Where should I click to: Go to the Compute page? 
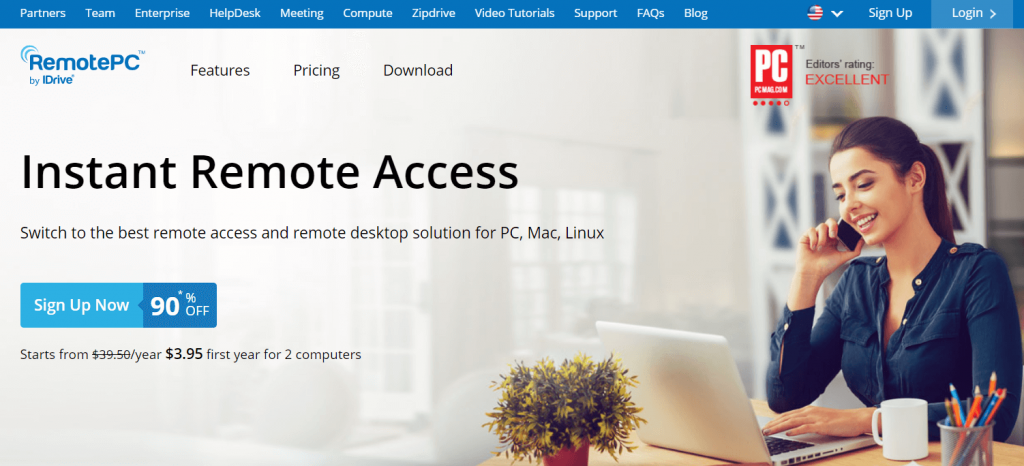(368, 13)
